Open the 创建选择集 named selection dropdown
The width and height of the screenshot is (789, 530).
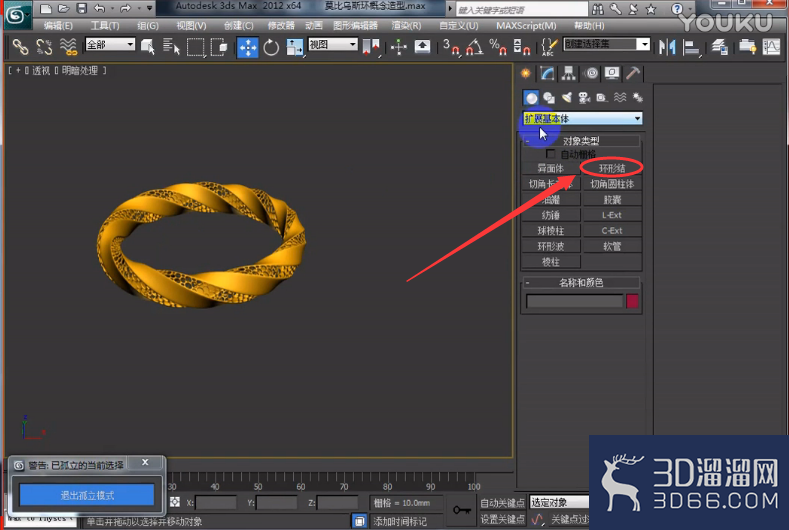607,44
